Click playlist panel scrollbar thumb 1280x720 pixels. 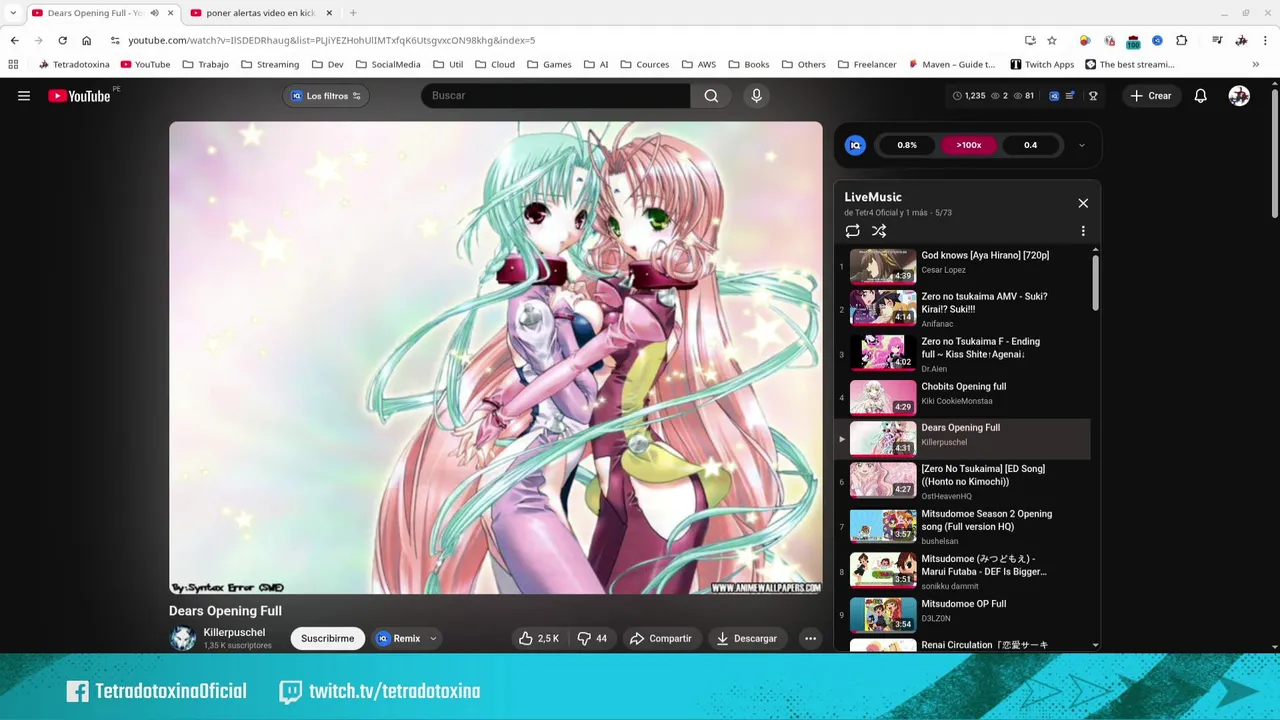coord(1095,283)
